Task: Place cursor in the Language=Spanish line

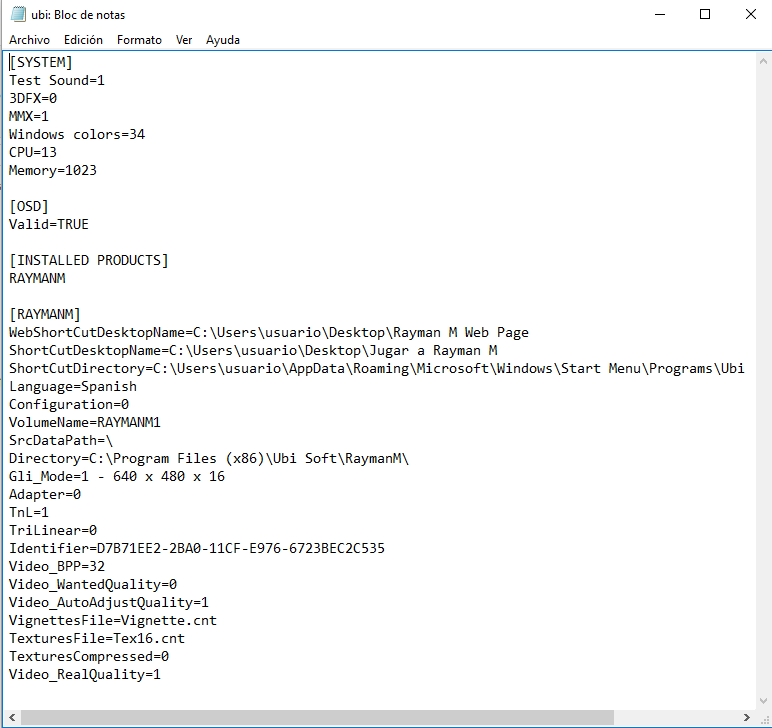Action: [x=73, y=386]
